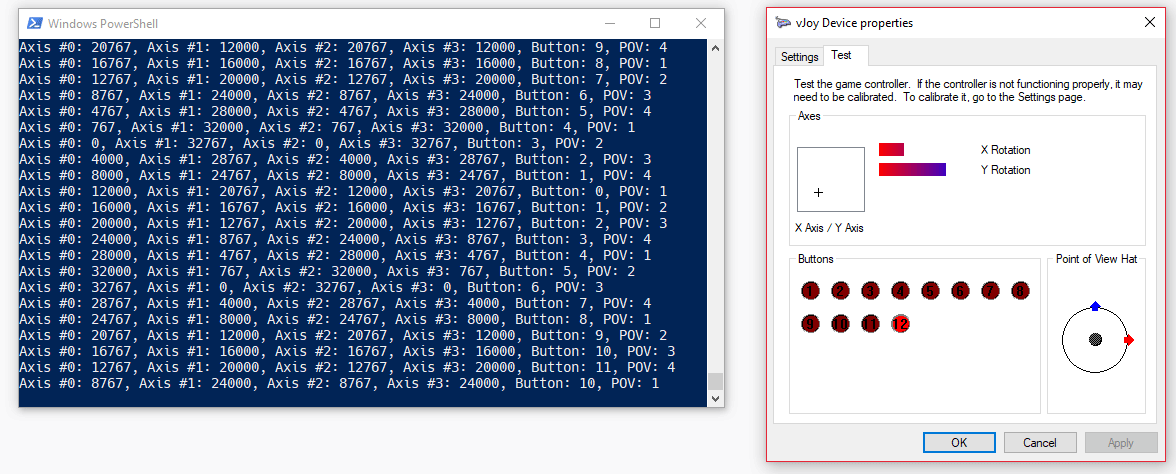Confirm with the OK button

coord(959,442)
